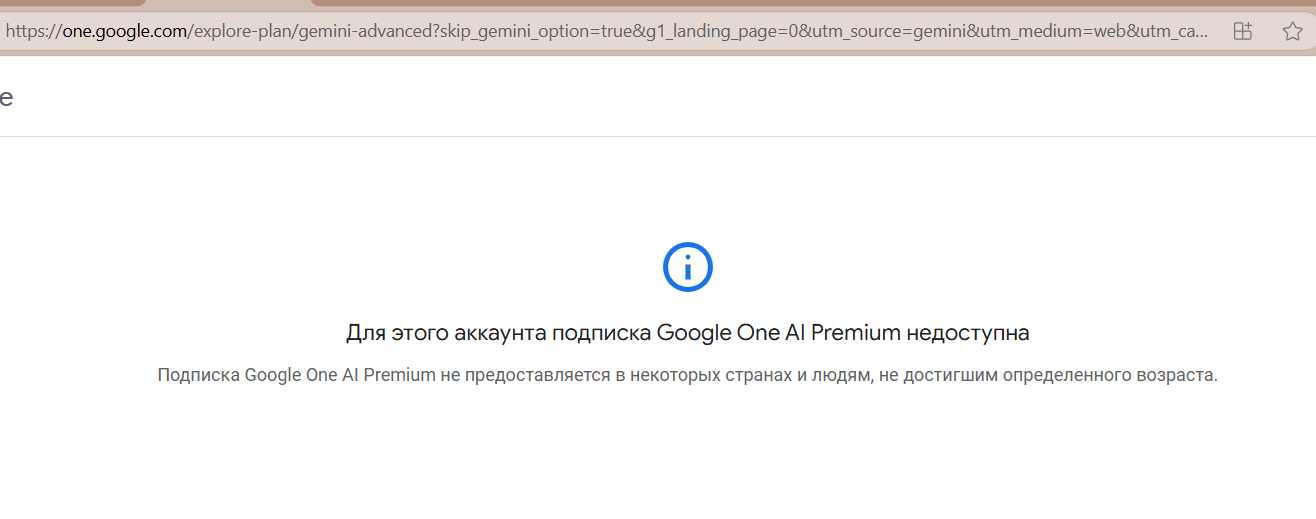Click the https:// prefix in address bar
1316x519 pixels.
click(x=33, y=31)
